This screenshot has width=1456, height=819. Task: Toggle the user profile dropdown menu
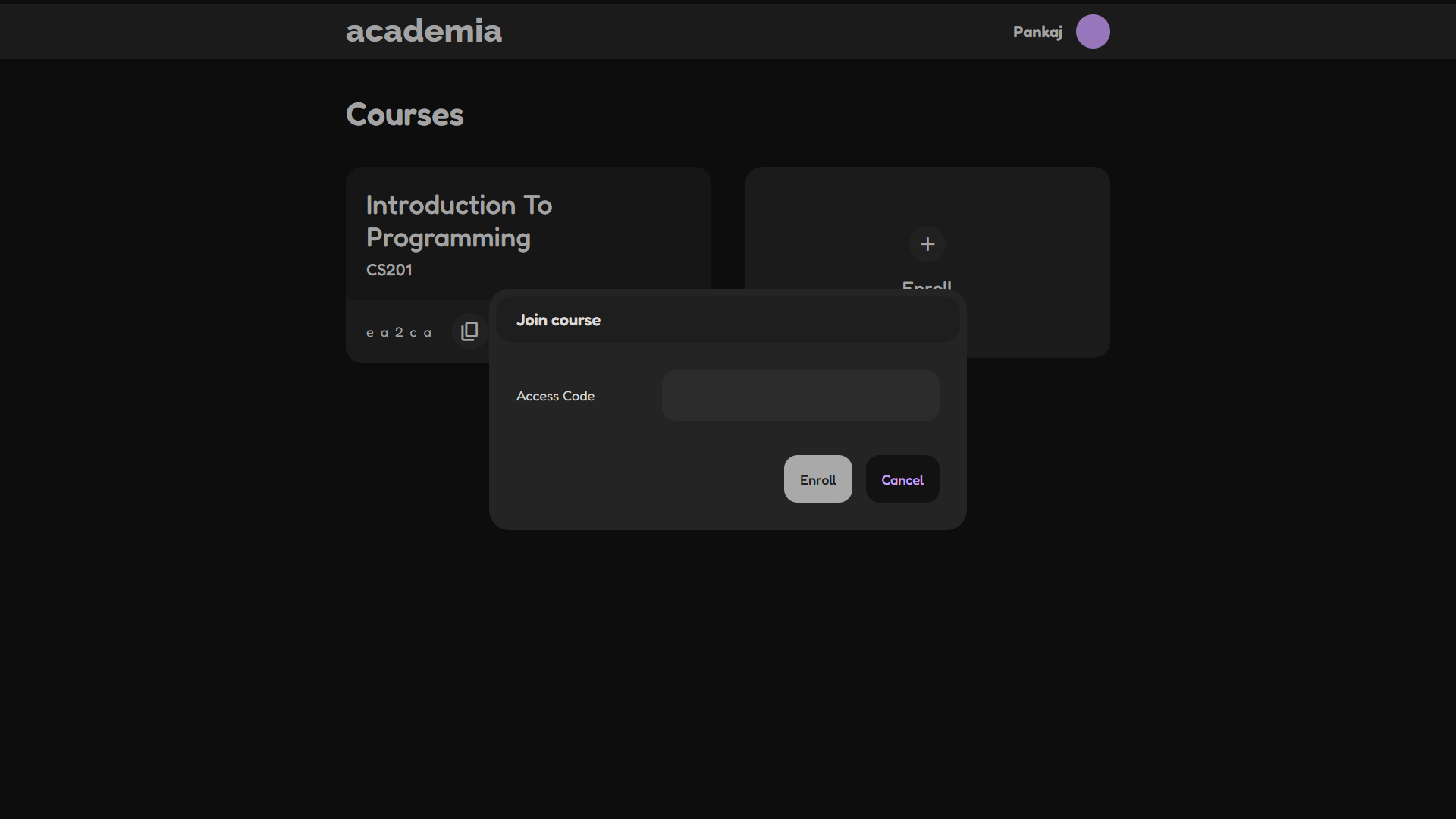tap(1093, 31)
